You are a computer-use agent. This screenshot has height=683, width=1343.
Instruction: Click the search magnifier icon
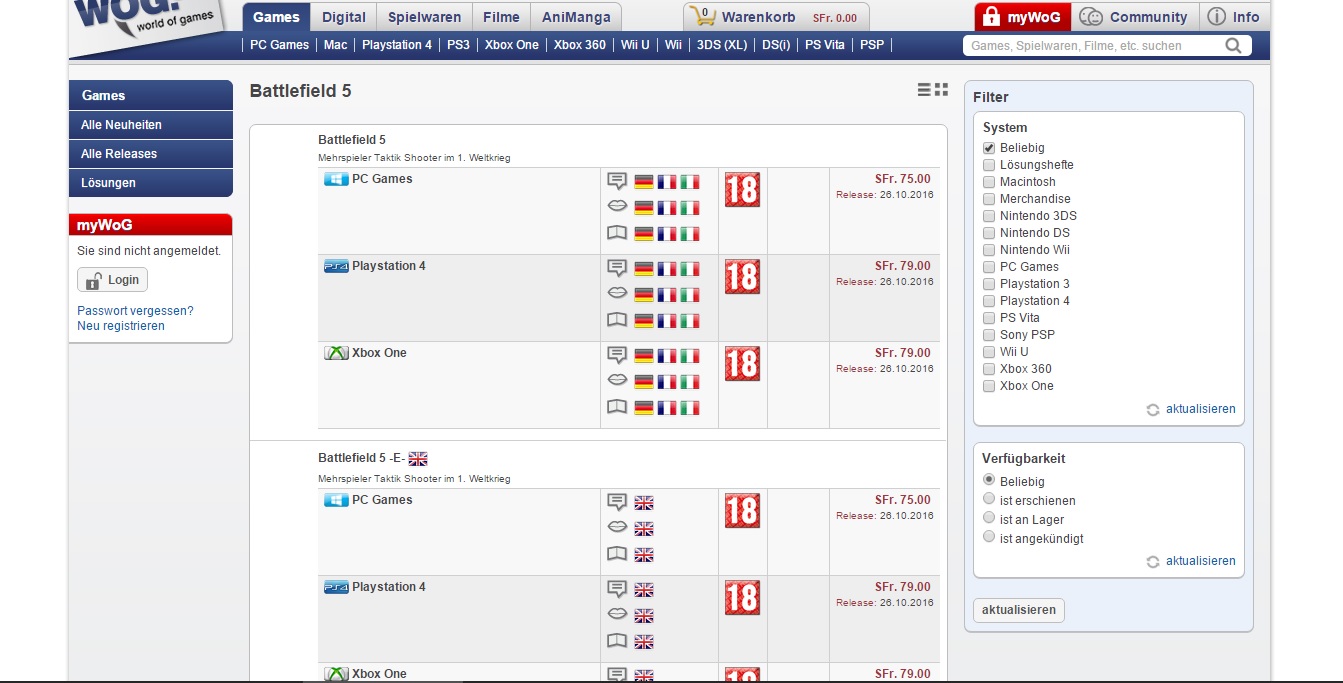click(x=1234, y=45)
